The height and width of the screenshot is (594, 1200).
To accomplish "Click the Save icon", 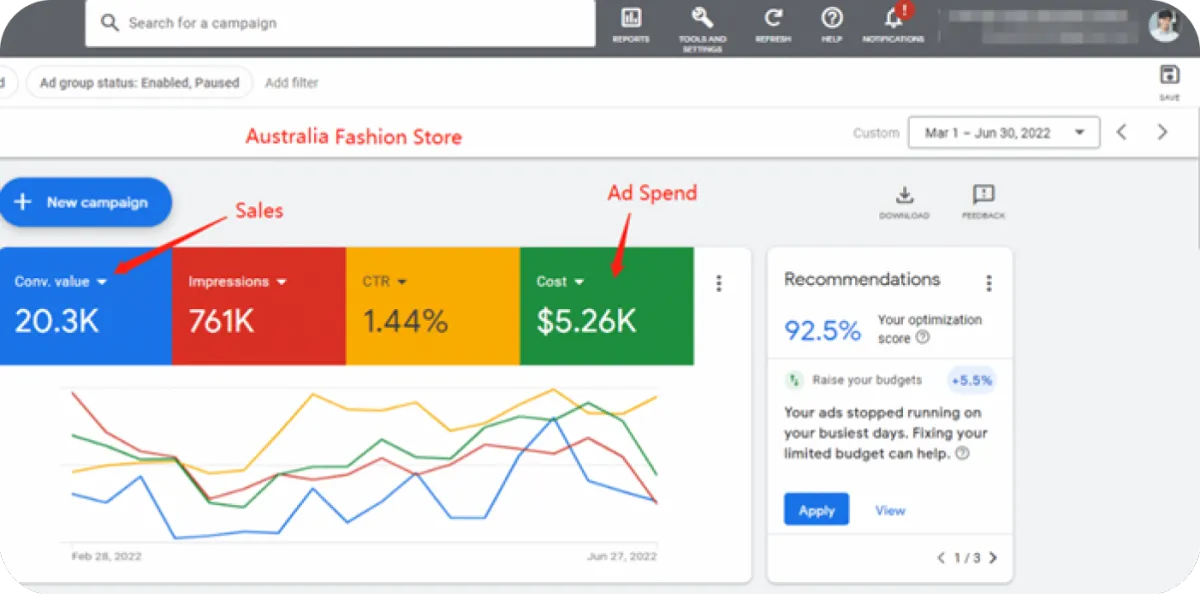I will click(x=1169, y=75).
